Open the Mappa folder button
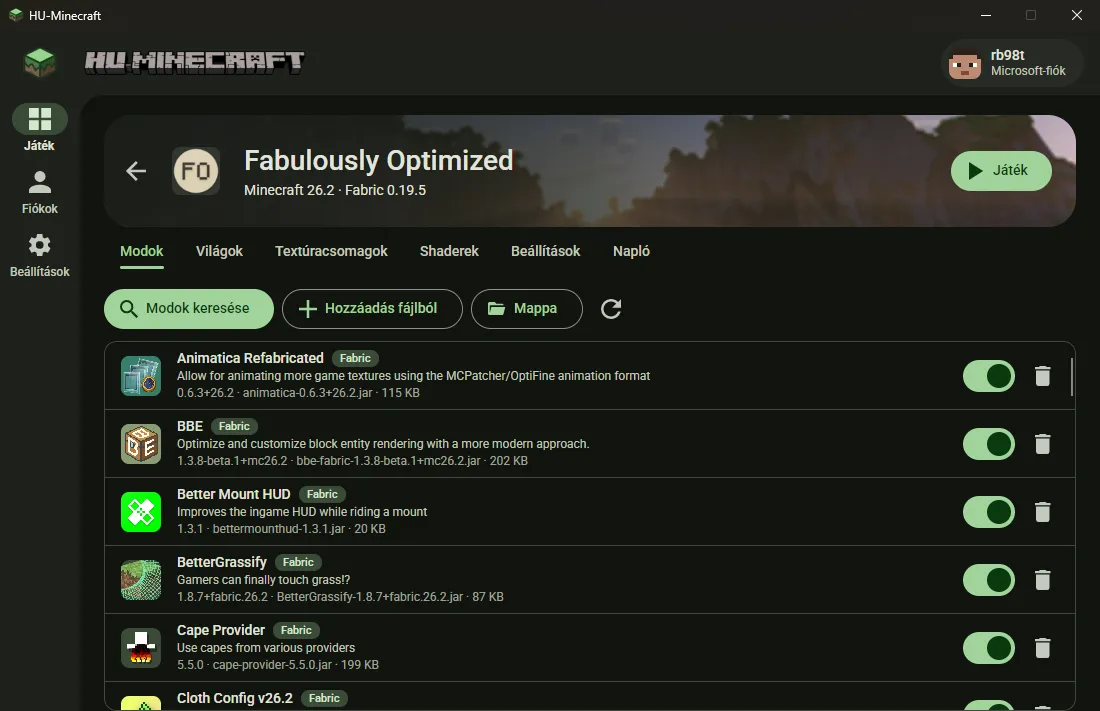 coord(526,309)
